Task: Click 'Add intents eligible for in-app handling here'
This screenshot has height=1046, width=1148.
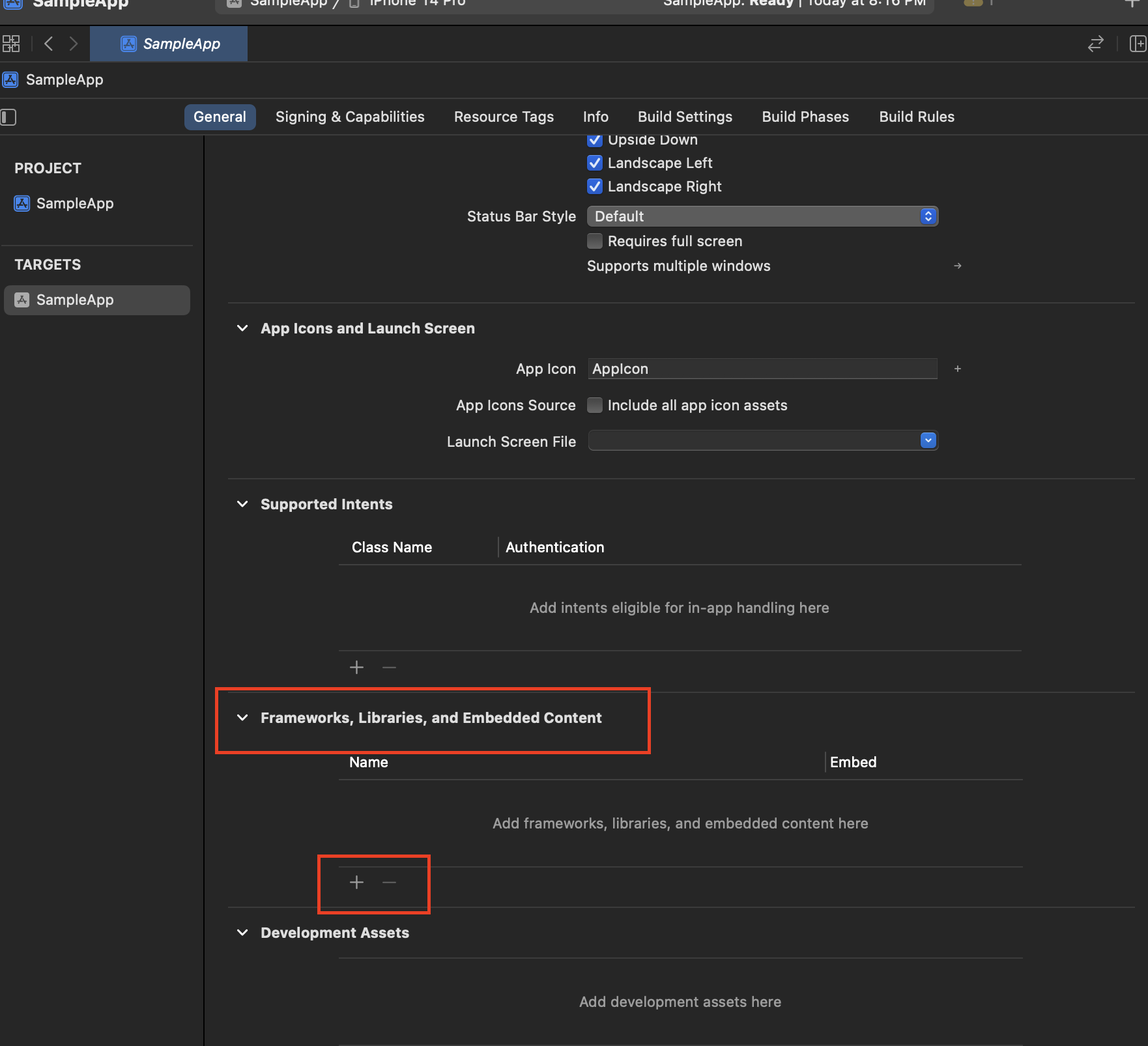Action: tap(679, 608)
